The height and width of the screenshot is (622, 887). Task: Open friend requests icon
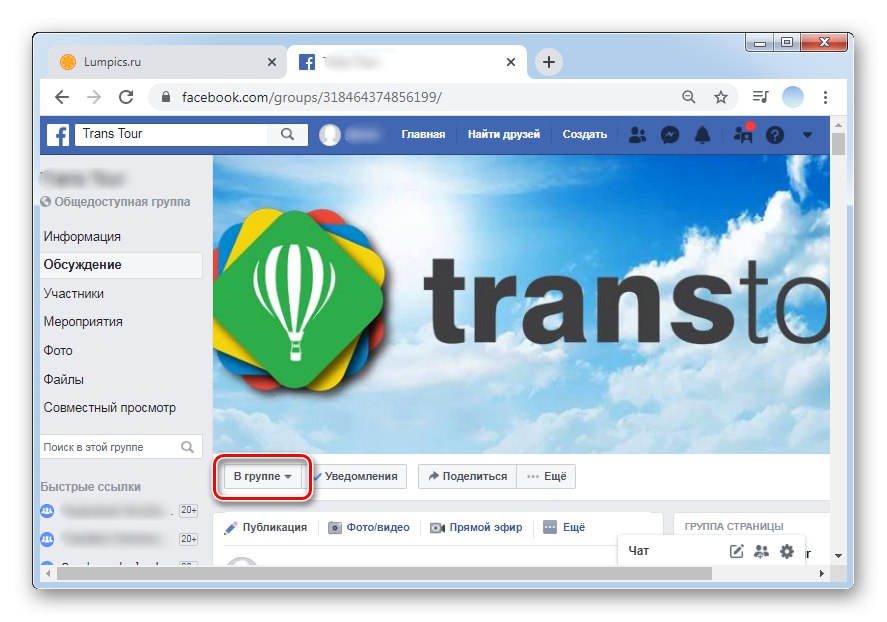click(638, 135)
